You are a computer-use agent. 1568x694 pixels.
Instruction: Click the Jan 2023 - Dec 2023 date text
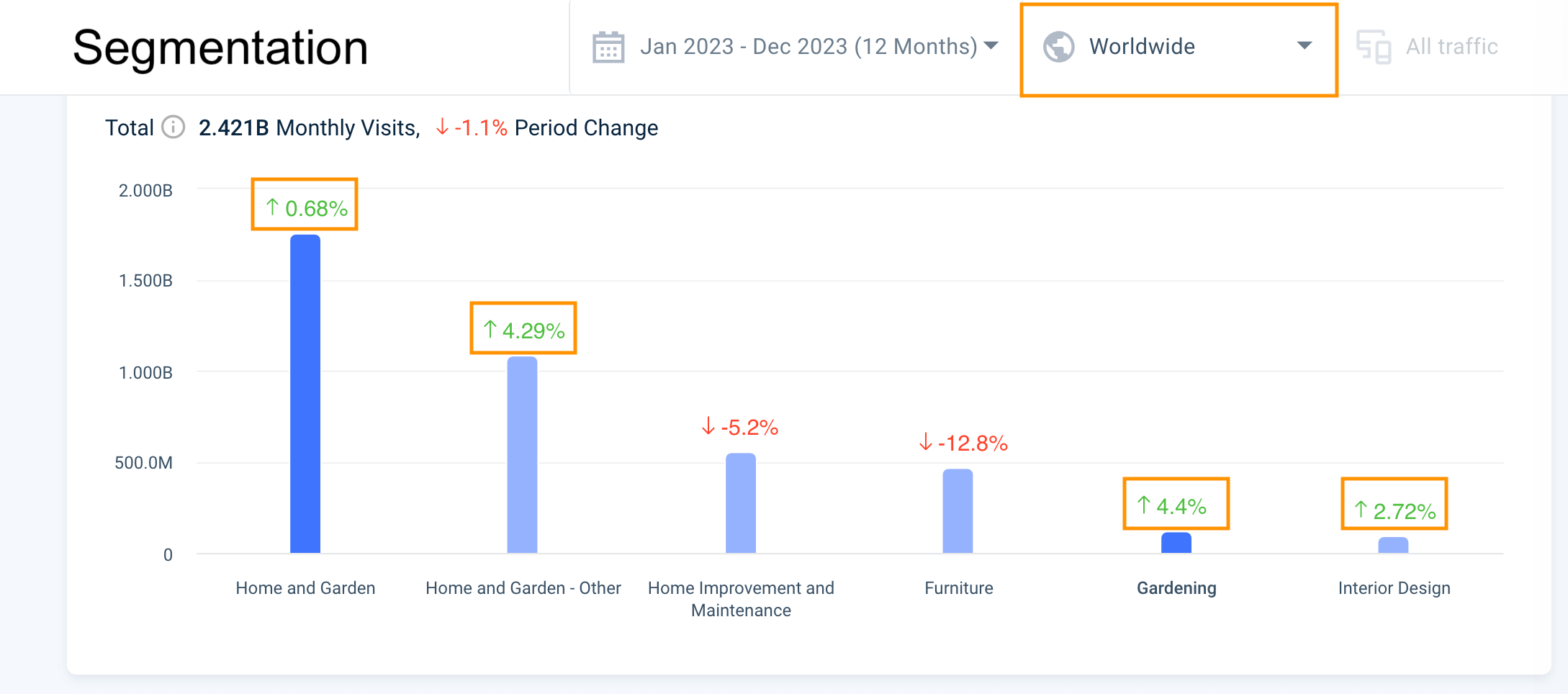point(808,47)
